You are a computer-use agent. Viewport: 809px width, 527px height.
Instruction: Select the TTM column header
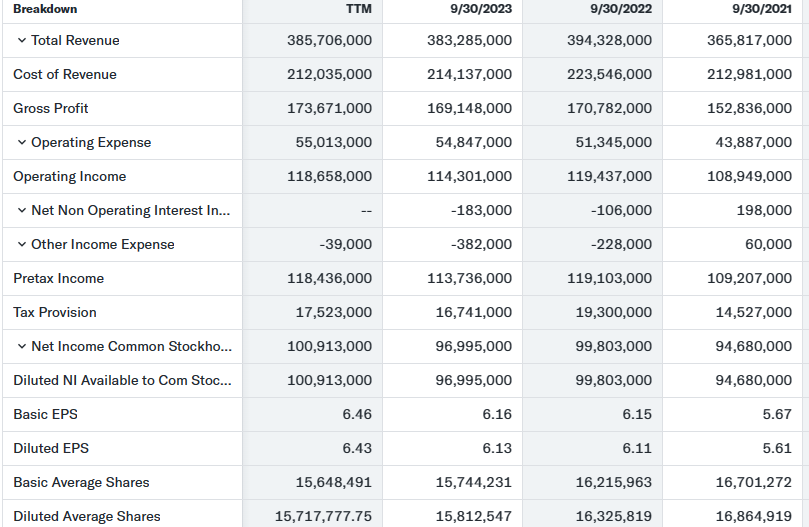click(x=359, y=9)
